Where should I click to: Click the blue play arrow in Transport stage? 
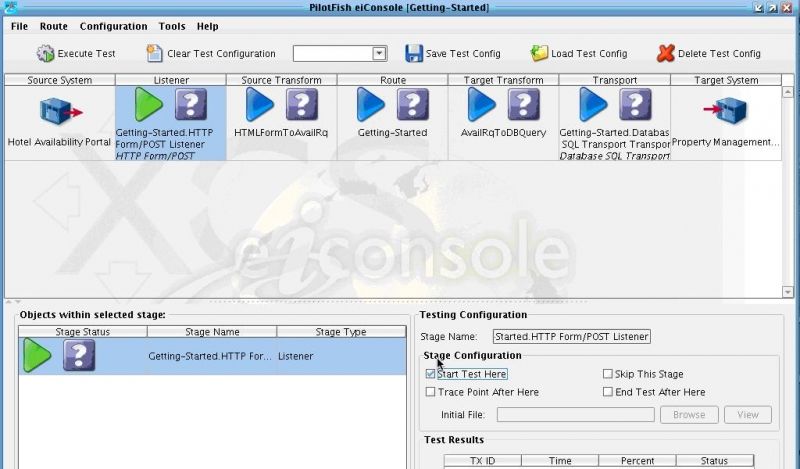[593, 105]
